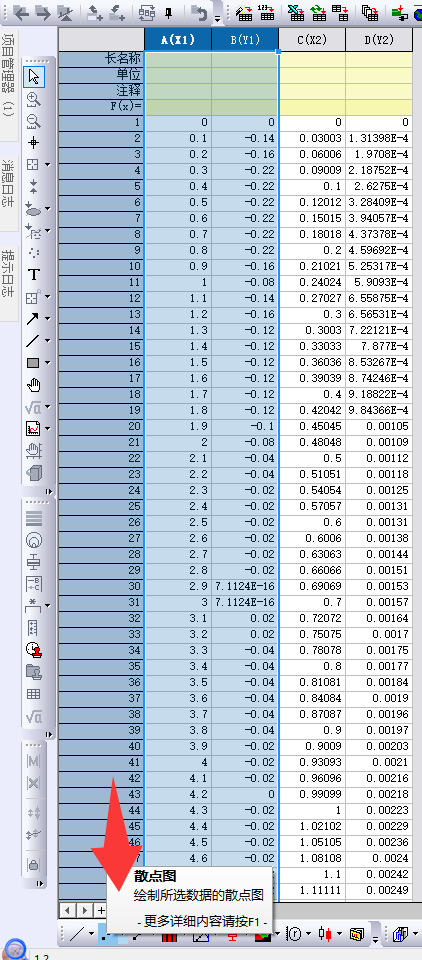This screenshot has width=422, height=960.
Task: Click the pin toolbar icon
Action: [170, 11]
